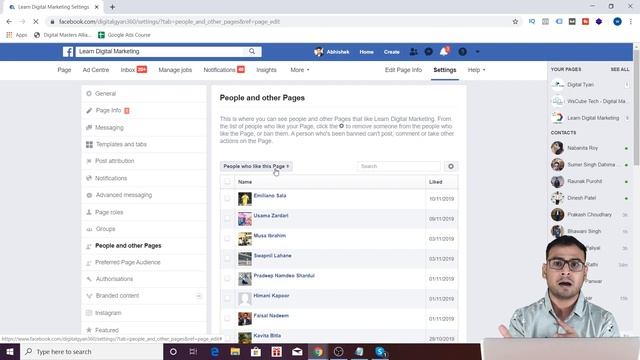Check the box beside Faisal Nadeem
This screenshot has height=360, width=640.
pos(227,319)
